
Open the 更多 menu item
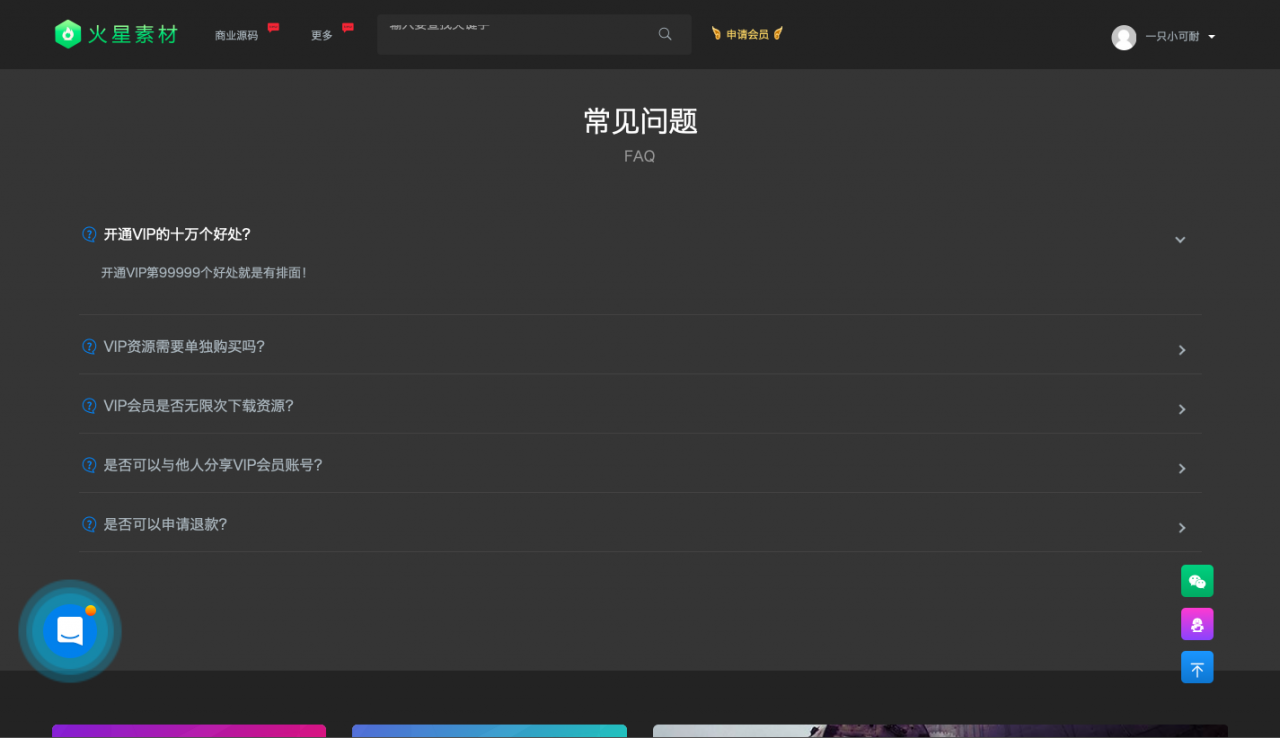tap(321, 34)
